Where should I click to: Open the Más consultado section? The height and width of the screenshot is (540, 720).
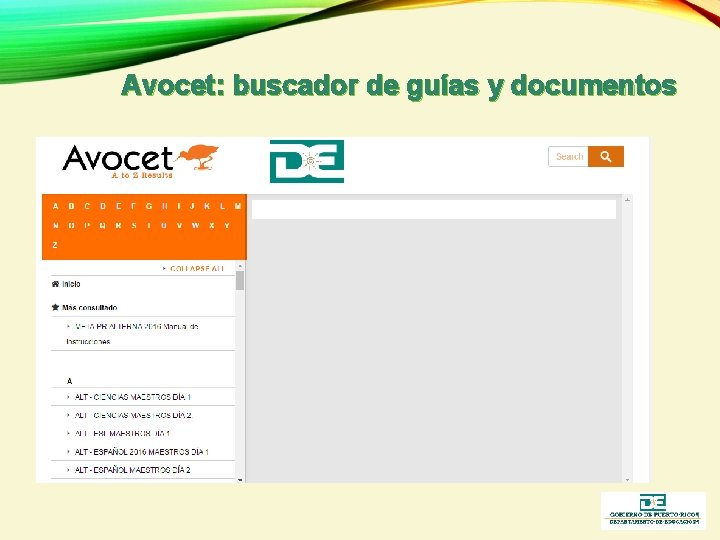pyautogui.click(x=90, y=307)
